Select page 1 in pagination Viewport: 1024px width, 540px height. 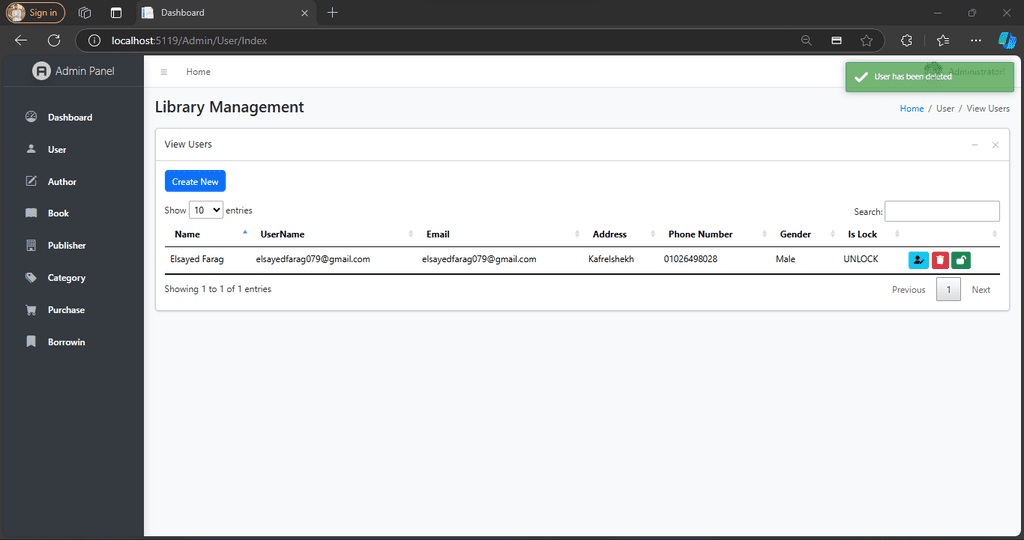pyautogui.click(x=948, y=289)
